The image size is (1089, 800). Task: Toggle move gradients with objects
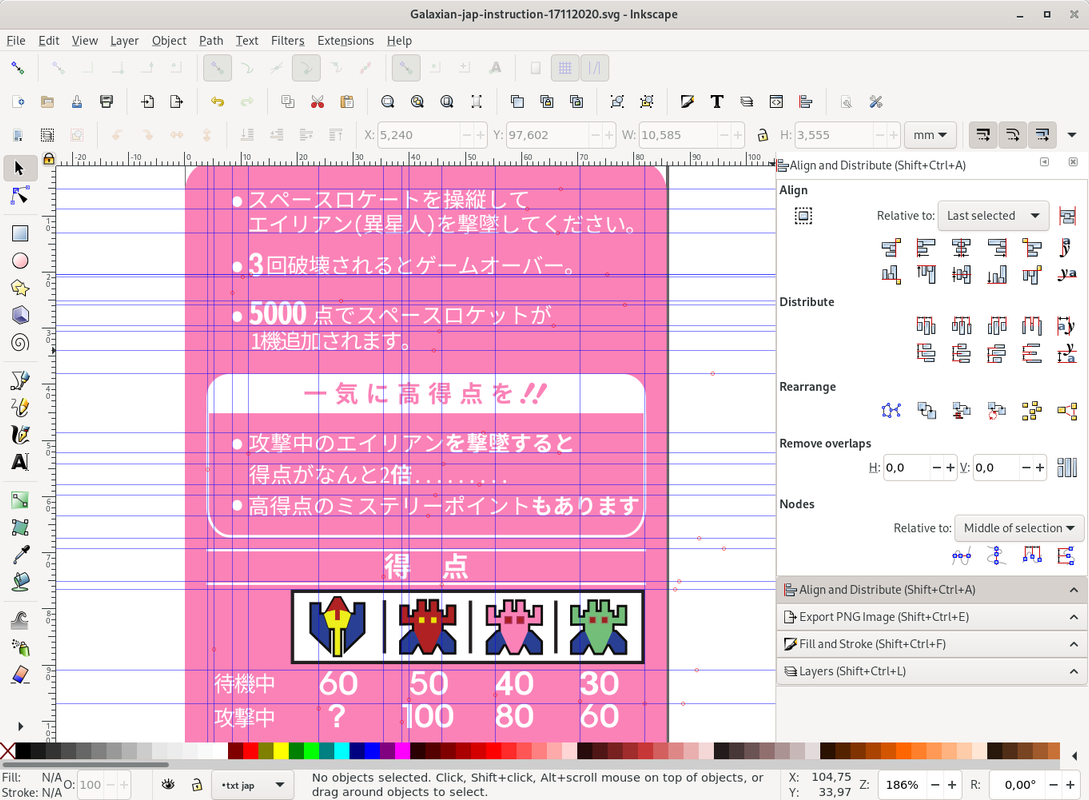1042,135
